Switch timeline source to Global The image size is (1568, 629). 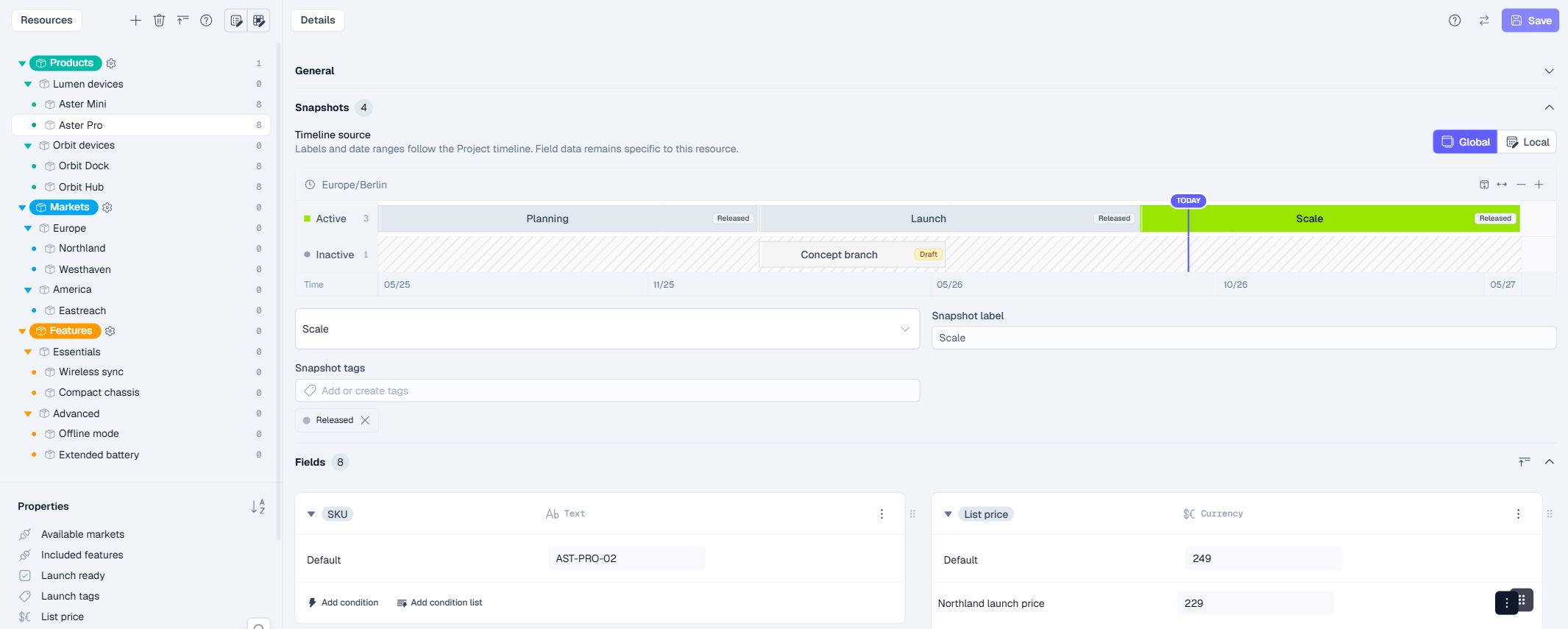pos(1465,142)
